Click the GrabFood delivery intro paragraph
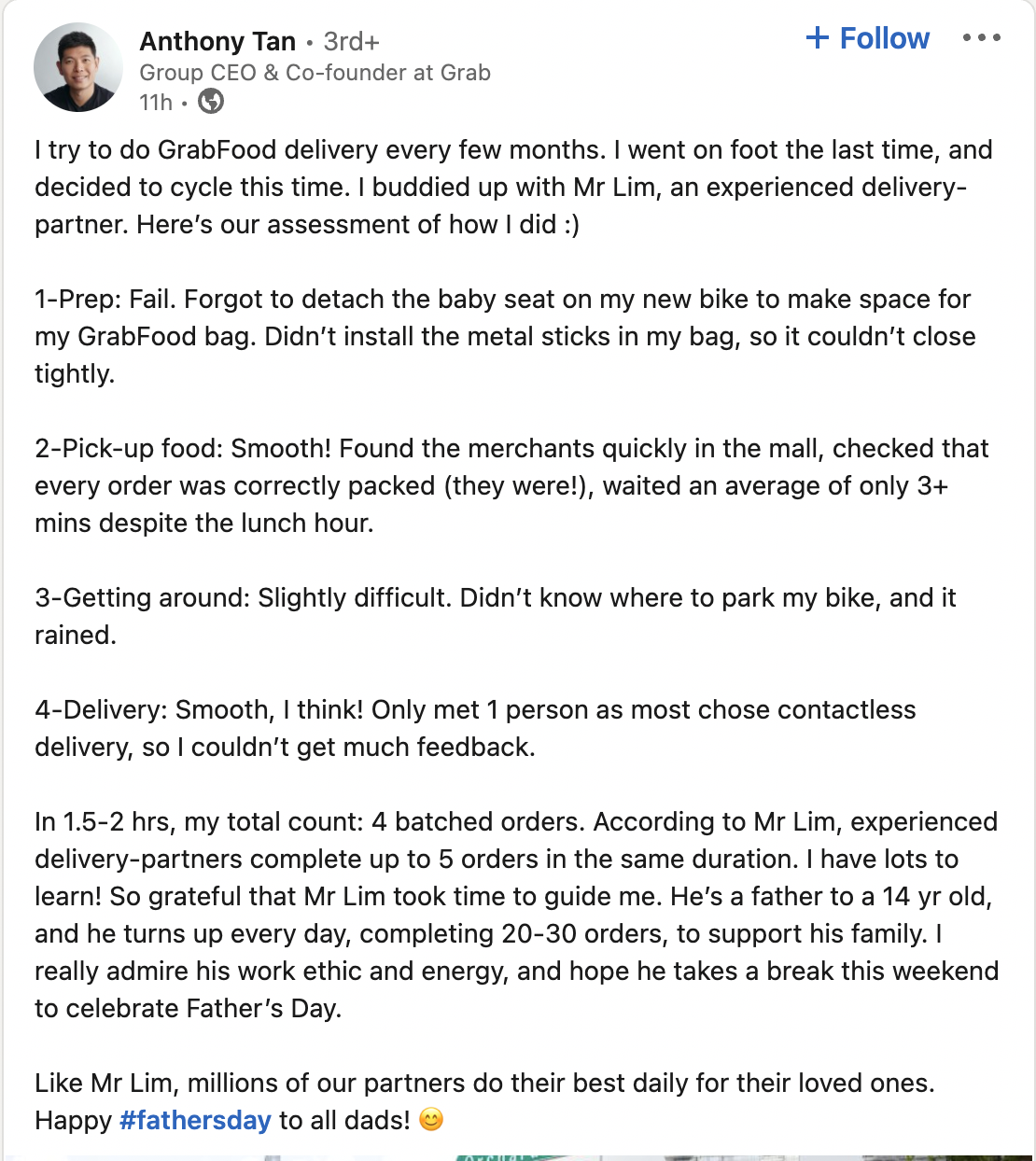The width and height of the screenshot is (1036, 1161). [x=513, y=187]
